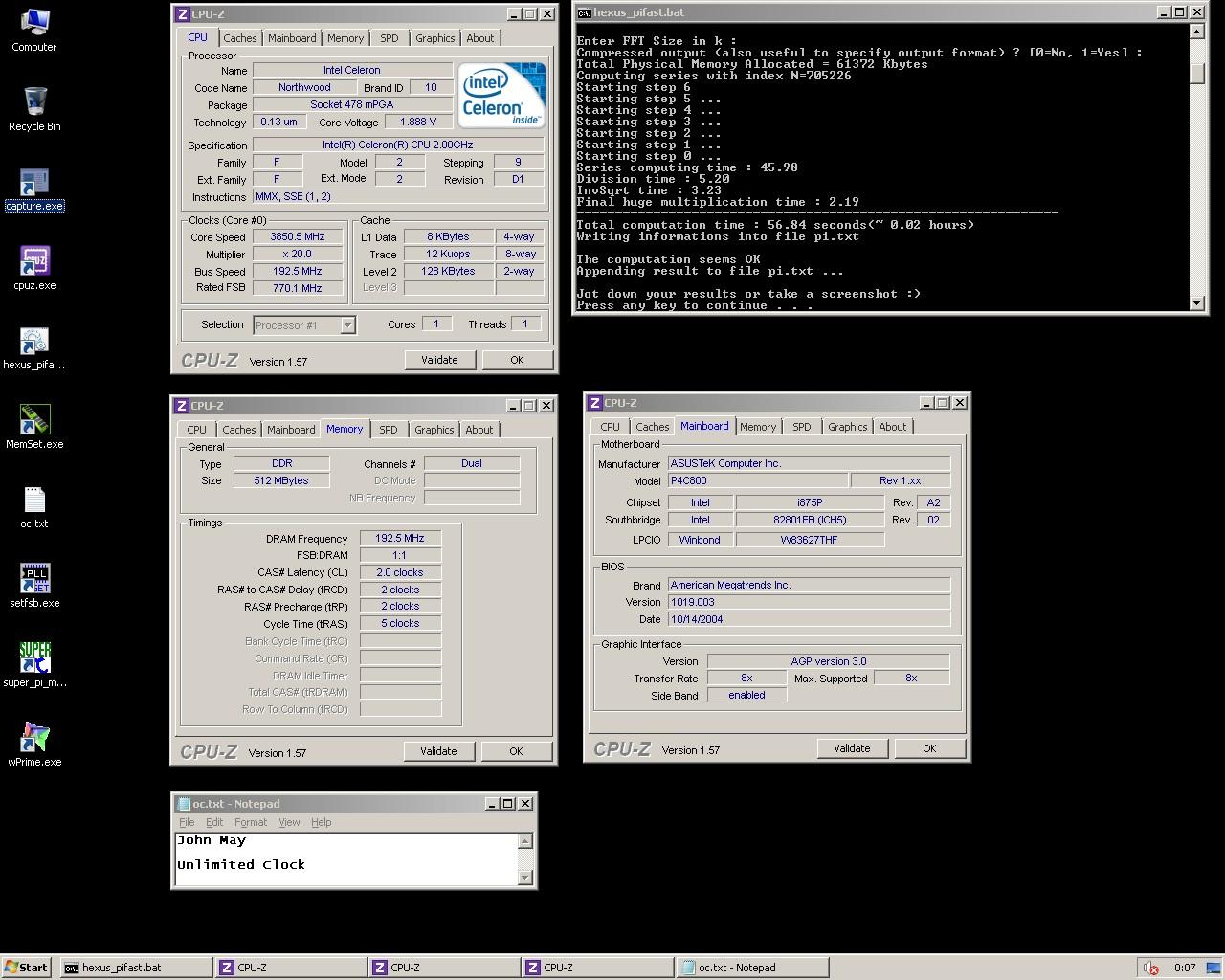Click the oc.txt Notepad title bar icon

point(184,804)
